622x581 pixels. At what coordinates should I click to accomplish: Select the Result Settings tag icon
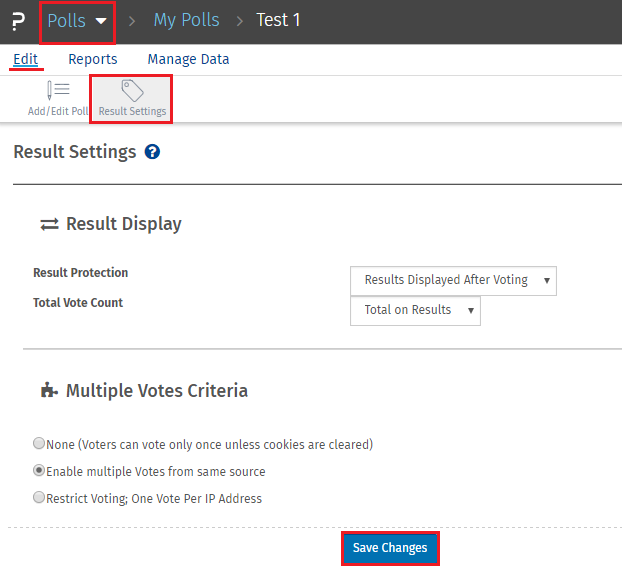pos(132,91)
